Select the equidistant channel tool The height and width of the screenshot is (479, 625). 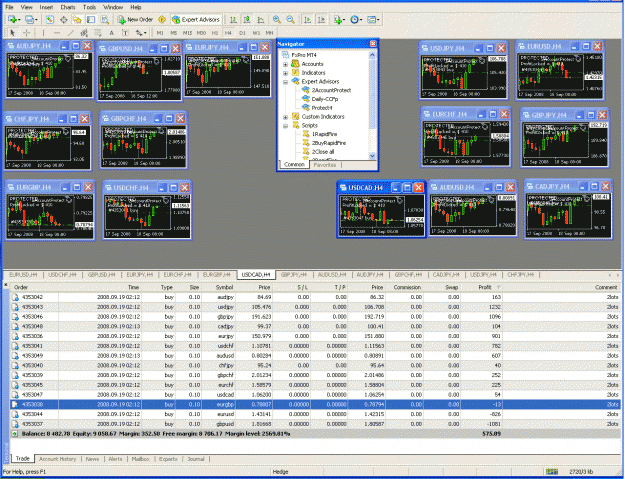coord(84,33)
